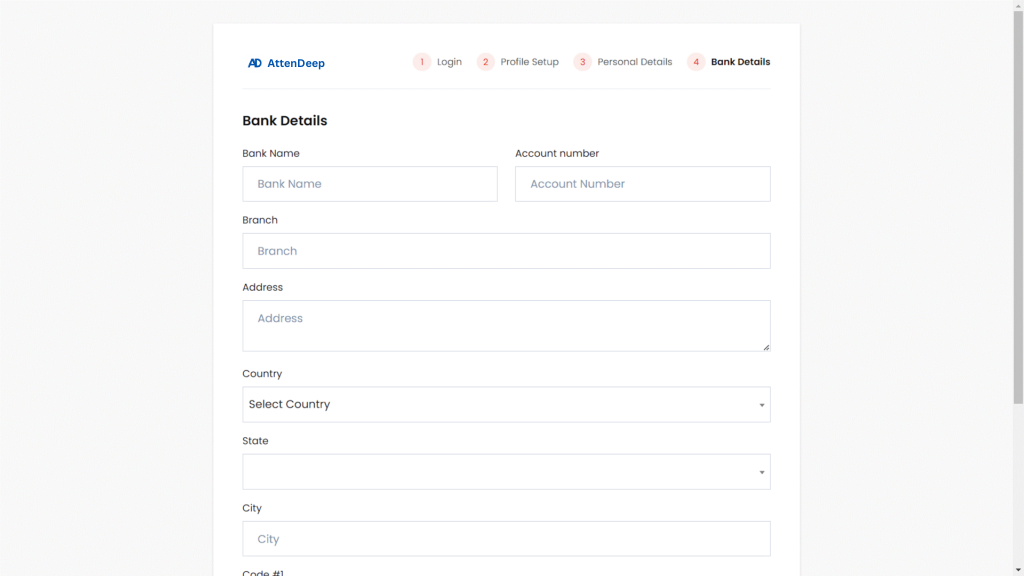Open the Select Country dropdown
Screen dimensions: 1024x576
[506, 405]
